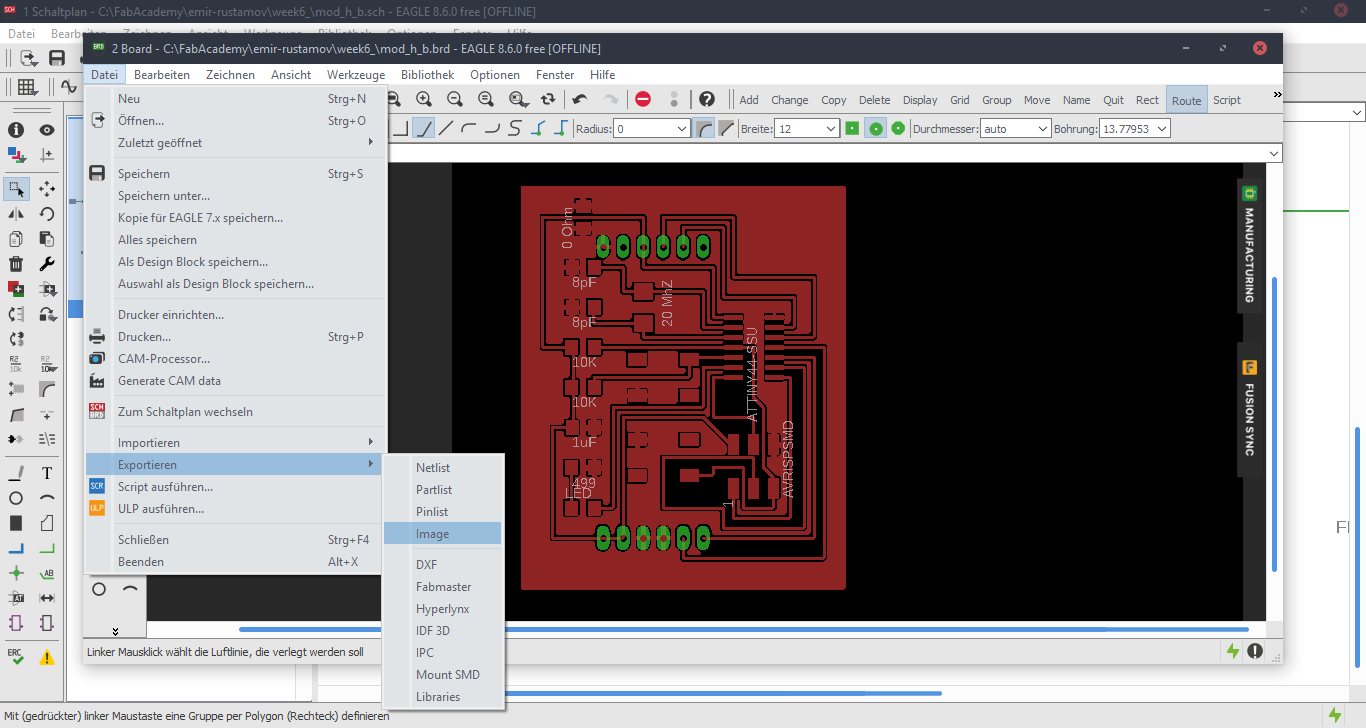Click the red Stop command icon
Image resolution: width=1366 pixels, height=728 pixels.
pos(643,99)
